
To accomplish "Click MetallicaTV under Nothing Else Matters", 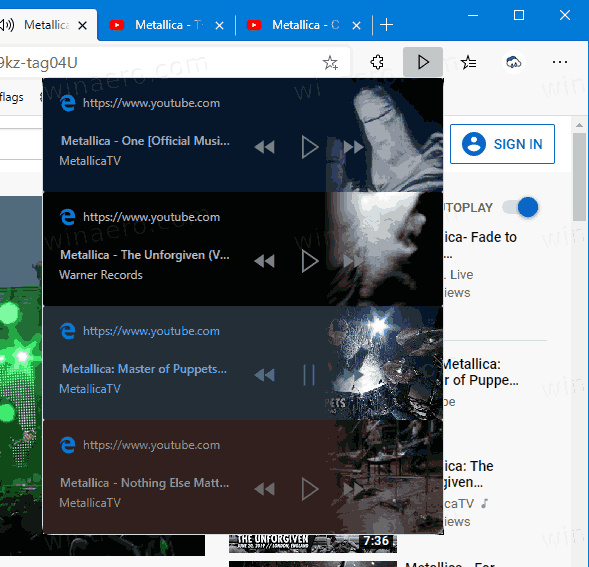I will click(x=90, y=503).
